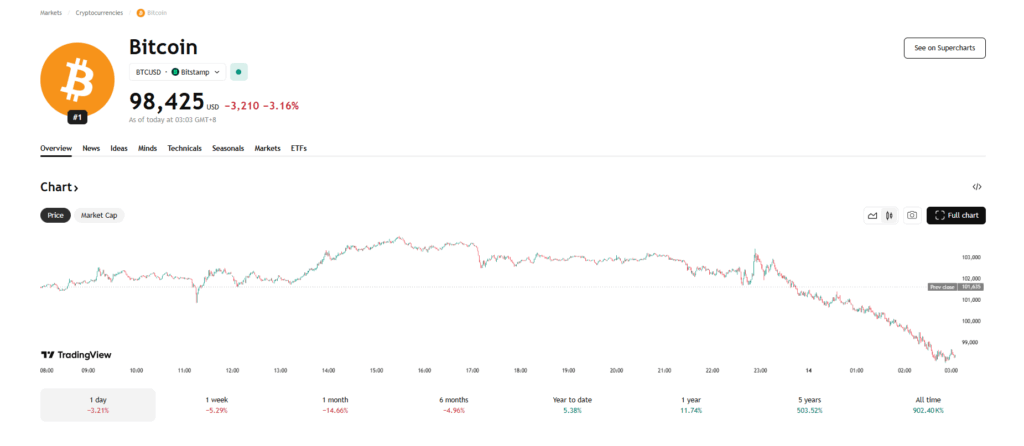Image resolution: width=1024 pixels, height=446 pixels.
Task: Switch to the News tab
Action: (91, 148)
